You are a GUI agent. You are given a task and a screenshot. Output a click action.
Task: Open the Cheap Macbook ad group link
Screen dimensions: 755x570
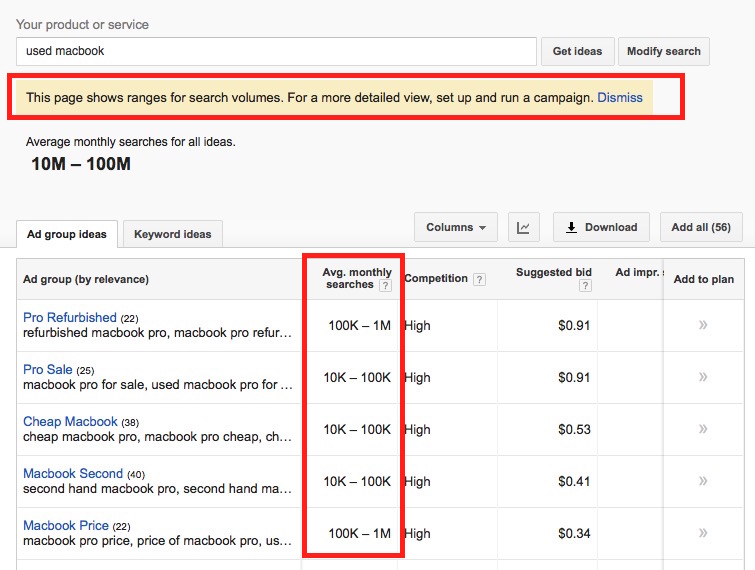tap(70, 422)
